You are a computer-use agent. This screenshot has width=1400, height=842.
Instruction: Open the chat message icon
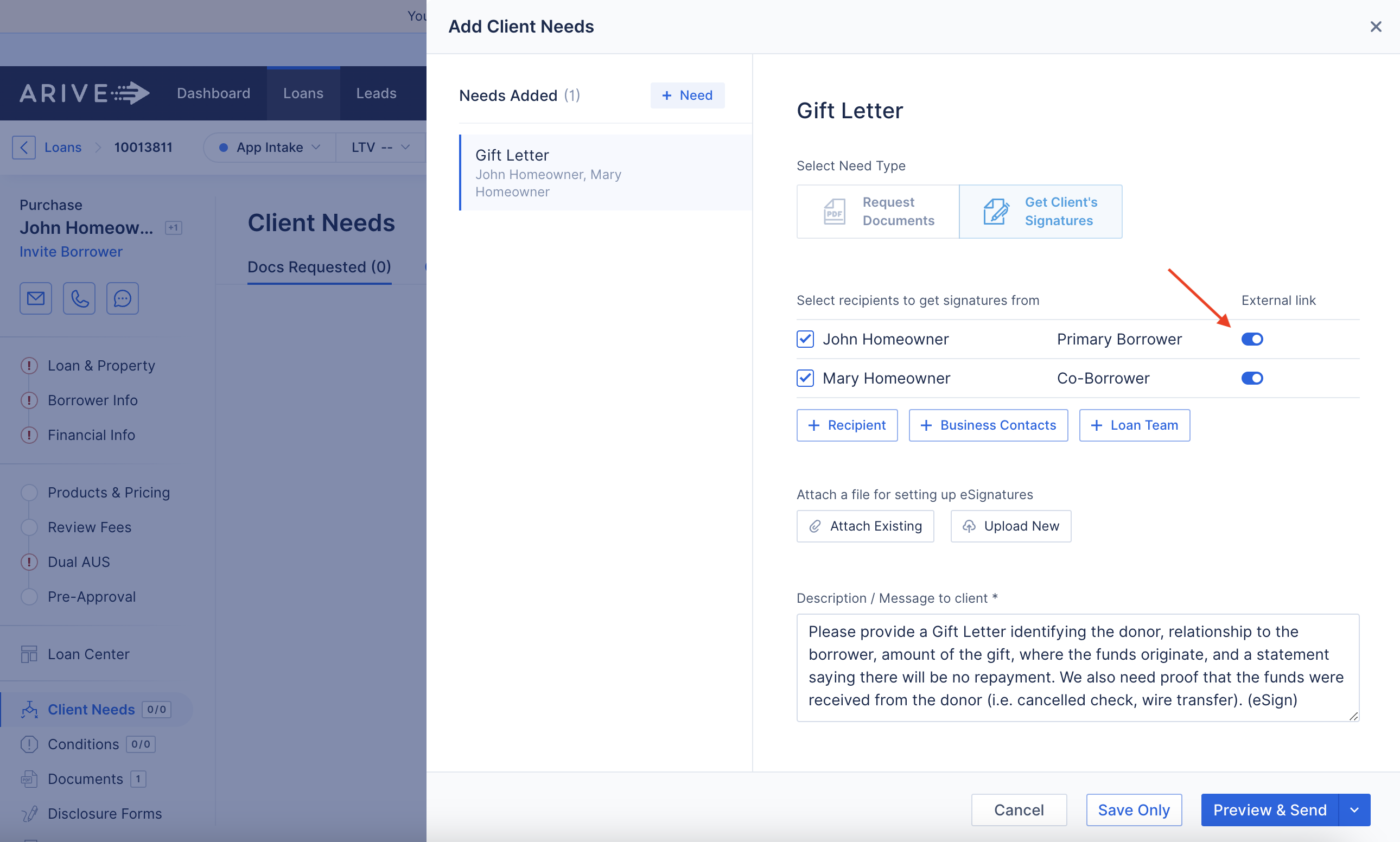123,298
